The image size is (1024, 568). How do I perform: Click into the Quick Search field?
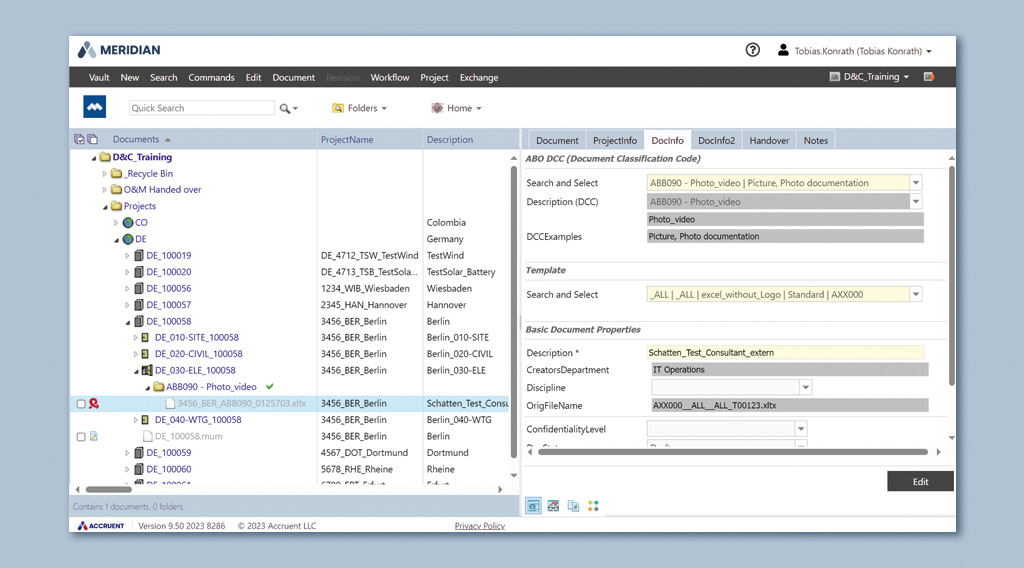point(201,108)
